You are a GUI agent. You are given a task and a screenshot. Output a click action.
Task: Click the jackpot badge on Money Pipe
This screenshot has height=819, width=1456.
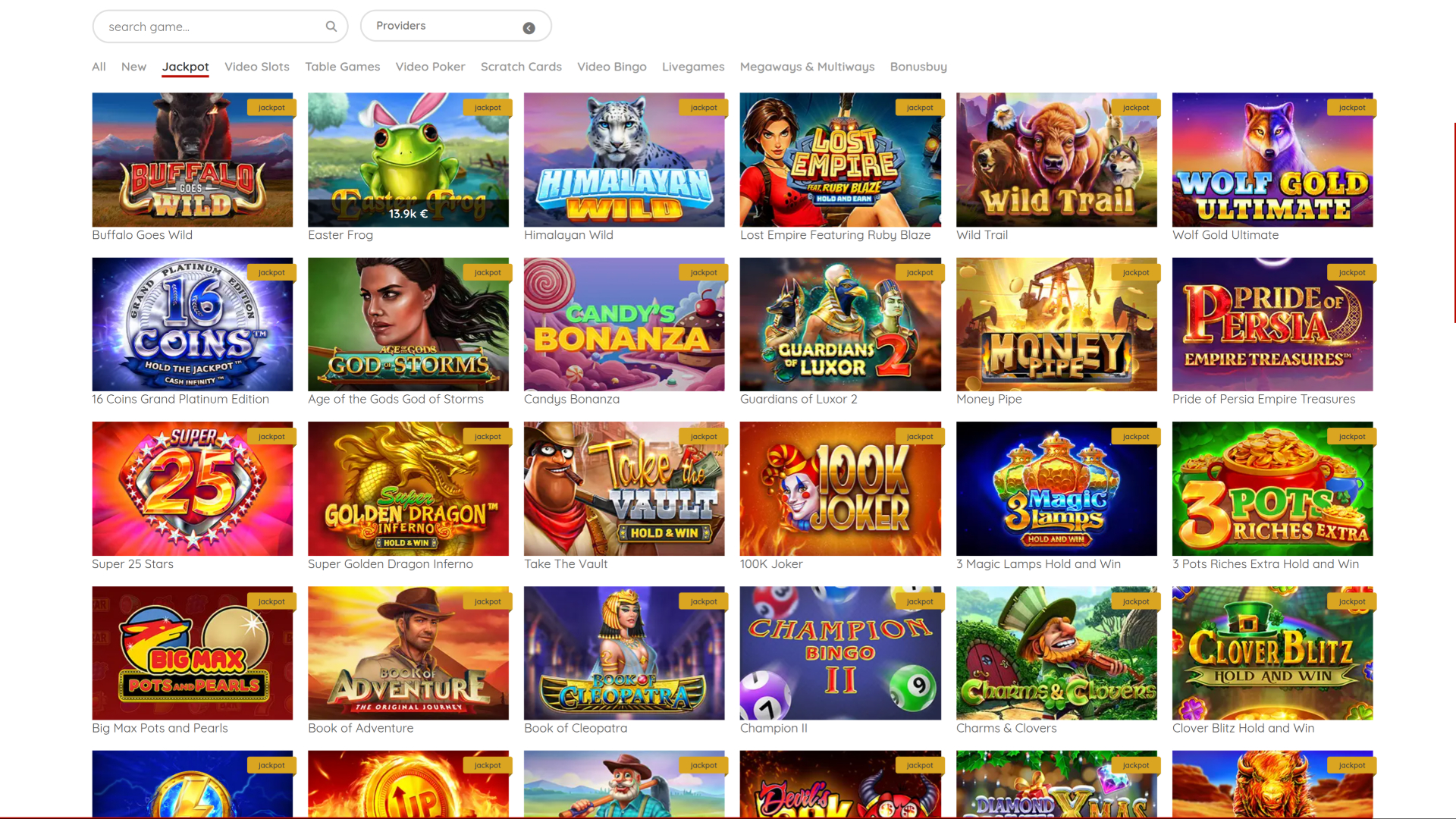[1136, 271]
